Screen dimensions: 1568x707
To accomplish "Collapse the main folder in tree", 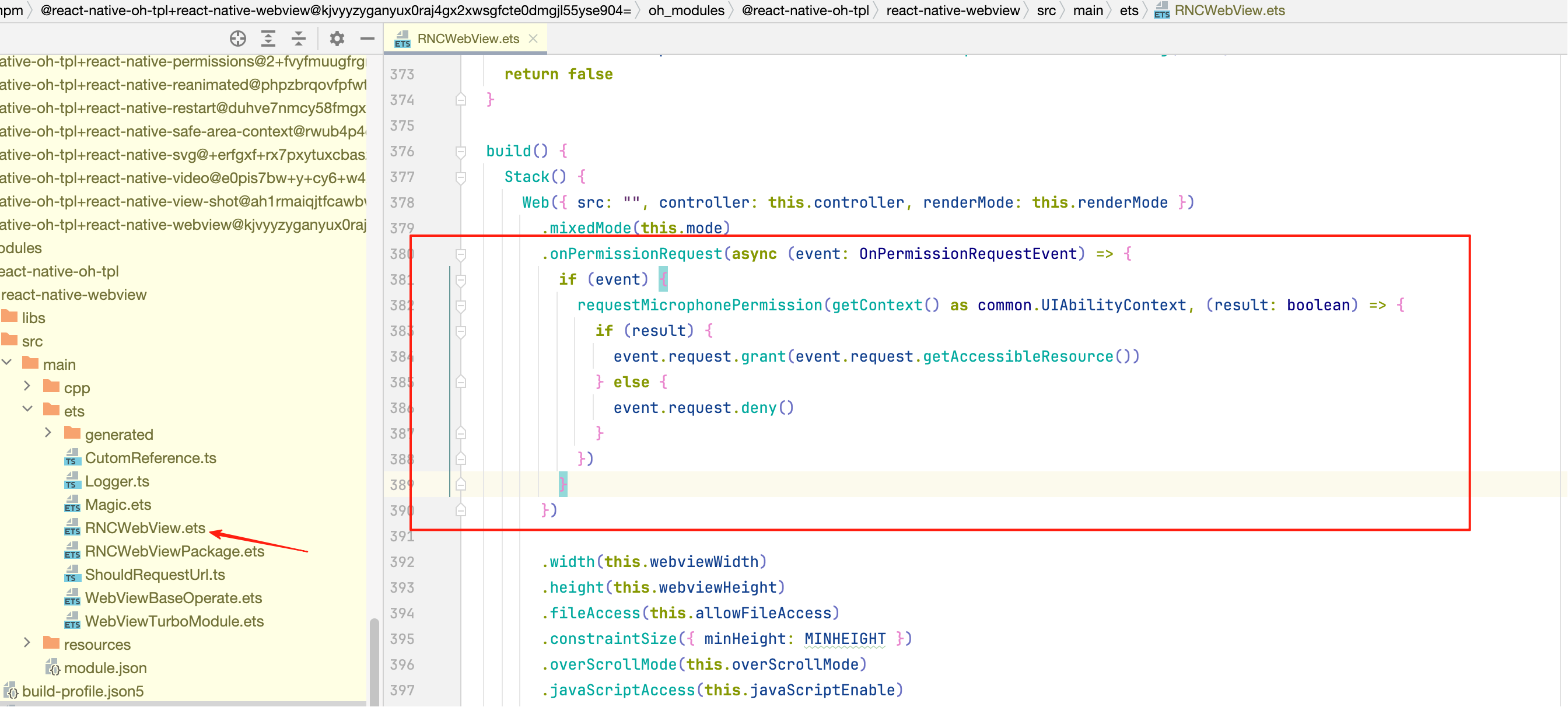I will pos(8,364).
